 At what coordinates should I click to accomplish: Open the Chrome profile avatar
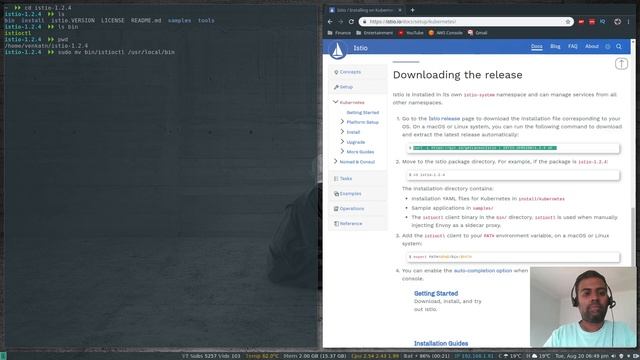[x=618, y=22]
